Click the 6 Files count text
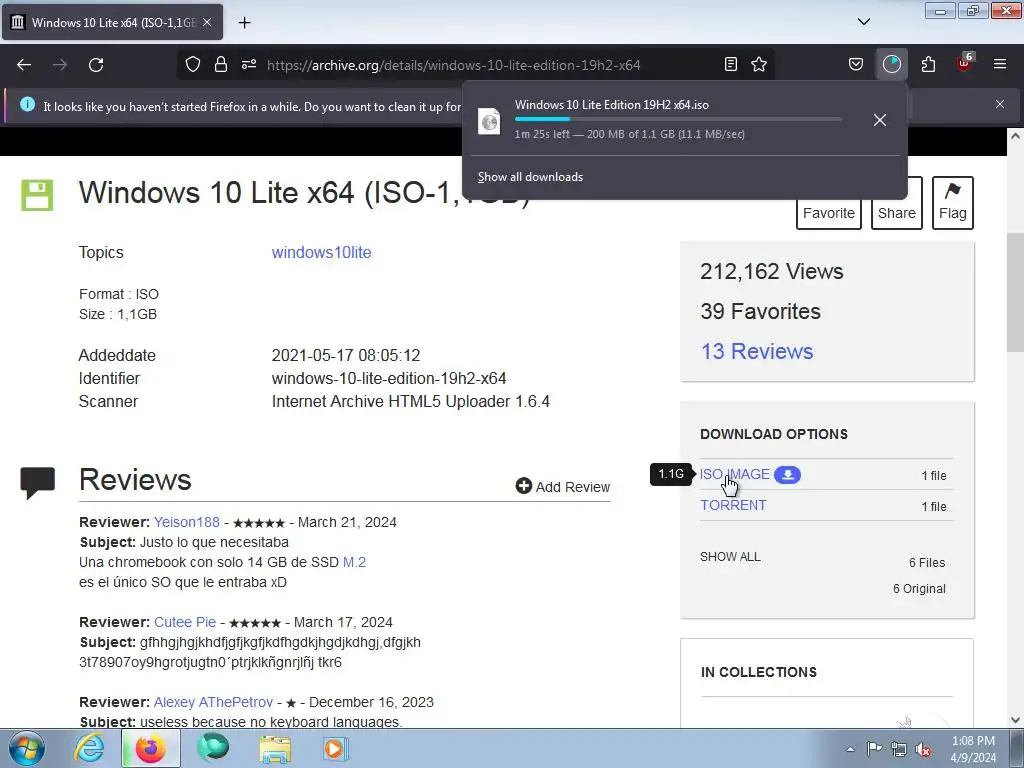Viewport: 1024px width, 768px height. 927,563
